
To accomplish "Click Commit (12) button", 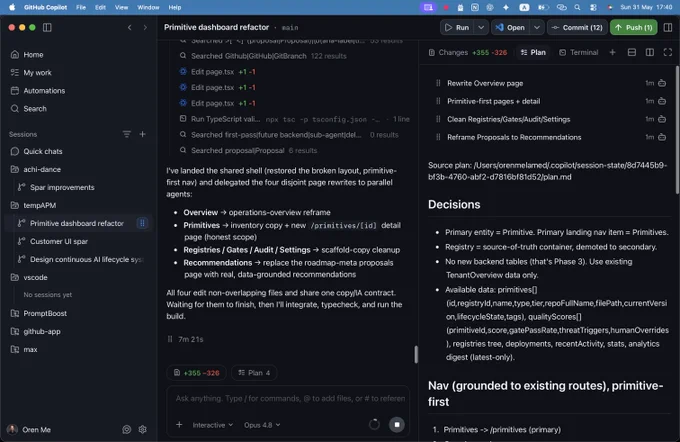I will click(x=577, y=27).
